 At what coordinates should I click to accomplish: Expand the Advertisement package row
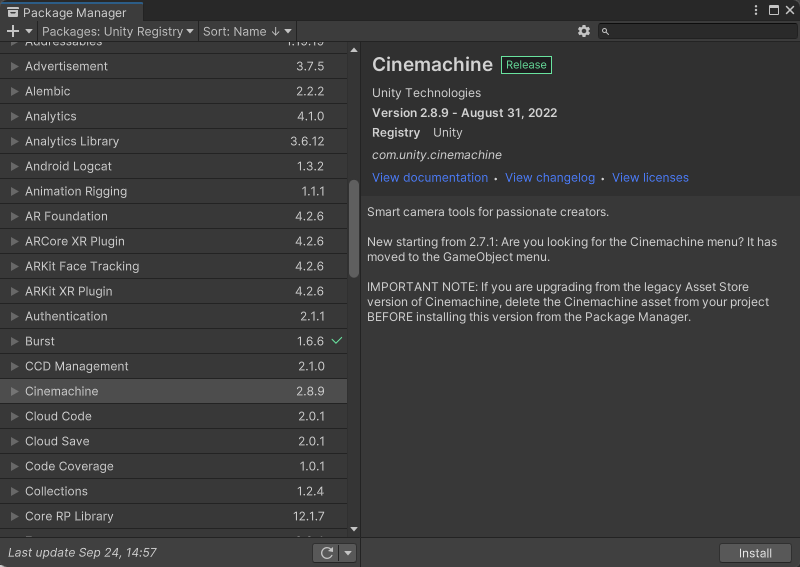click(x=14, y=66)
